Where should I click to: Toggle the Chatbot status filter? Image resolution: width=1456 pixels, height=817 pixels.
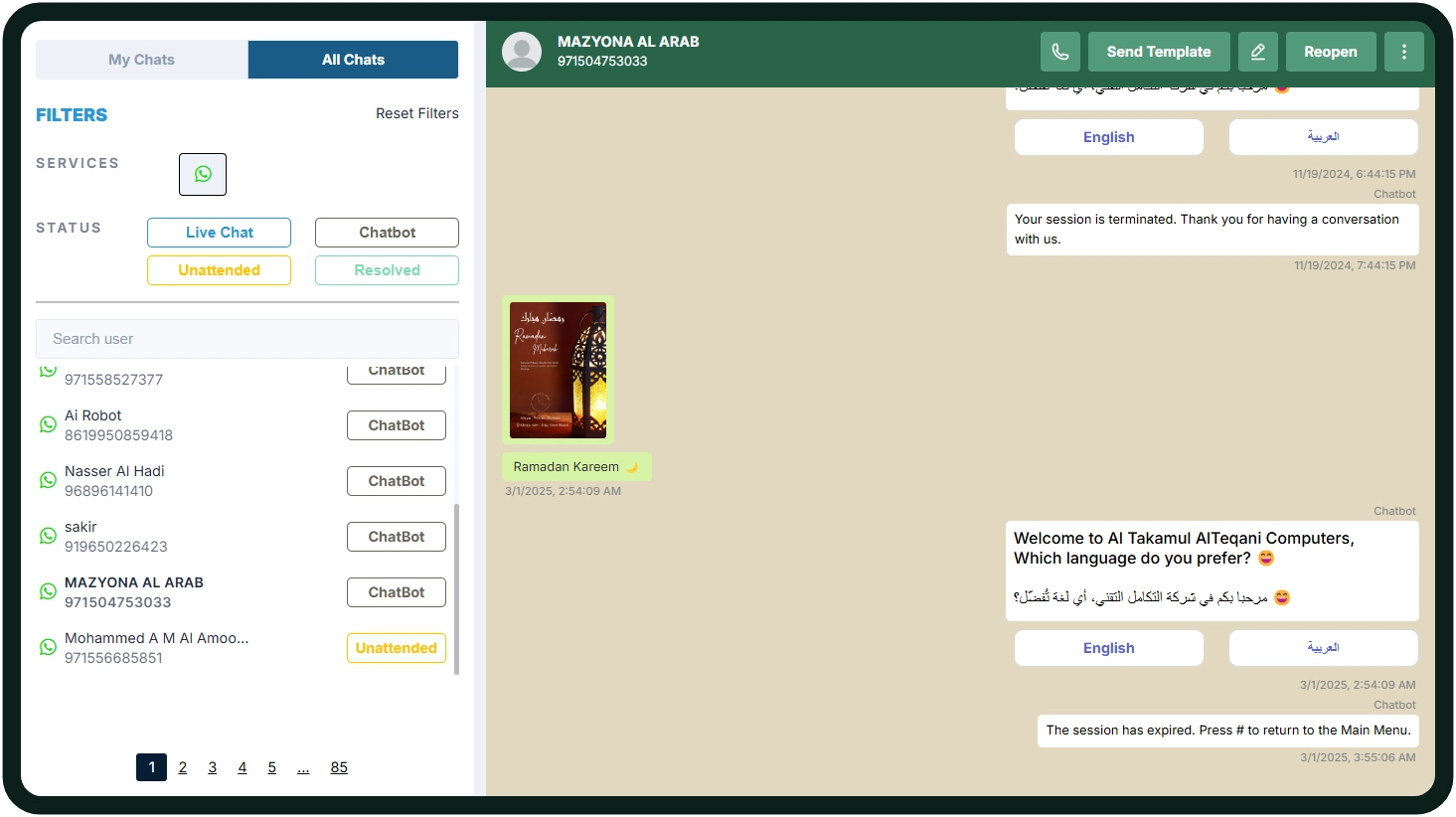pos(387,233)
